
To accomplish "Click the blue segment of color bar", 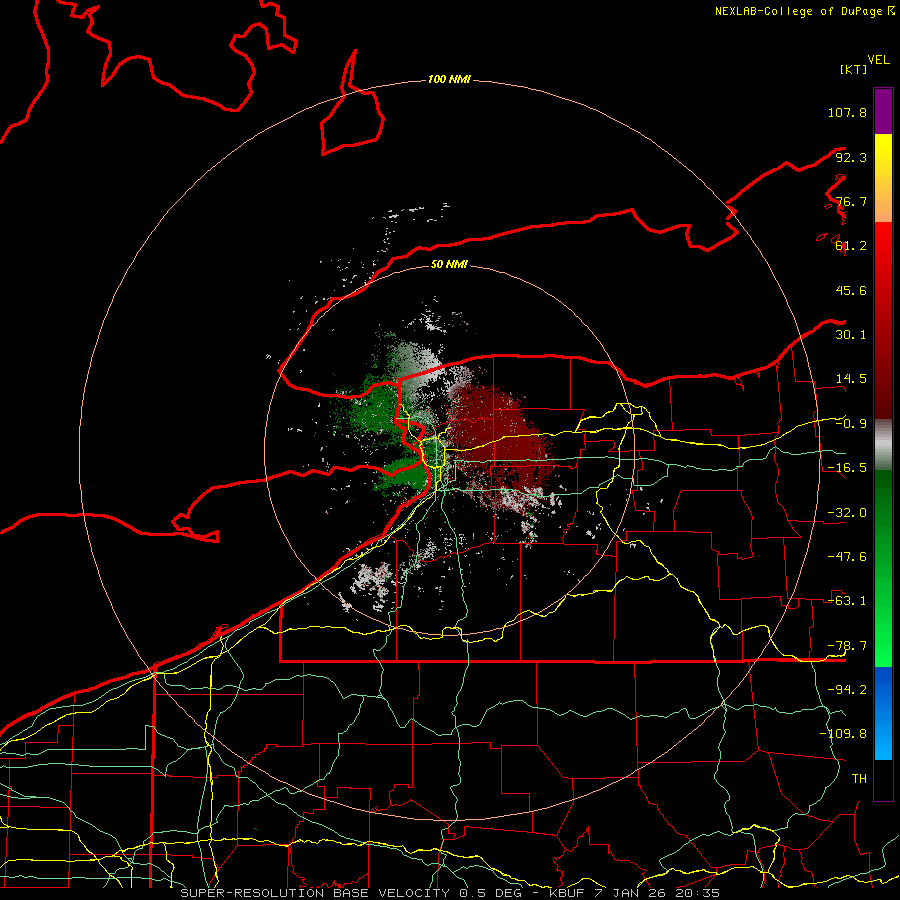I will (883, 713).
